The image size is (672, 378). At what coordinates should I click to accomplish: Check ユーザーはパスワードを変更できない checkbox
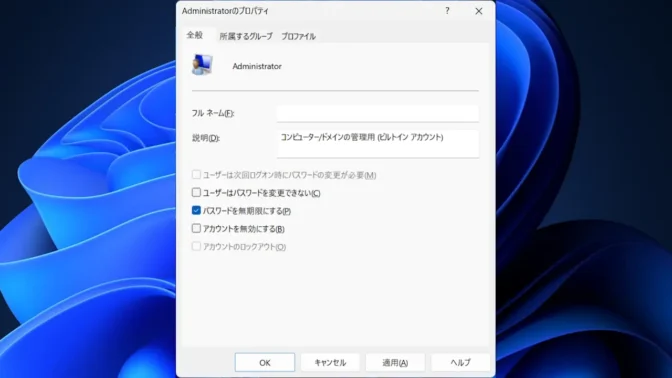pos(196,192)
